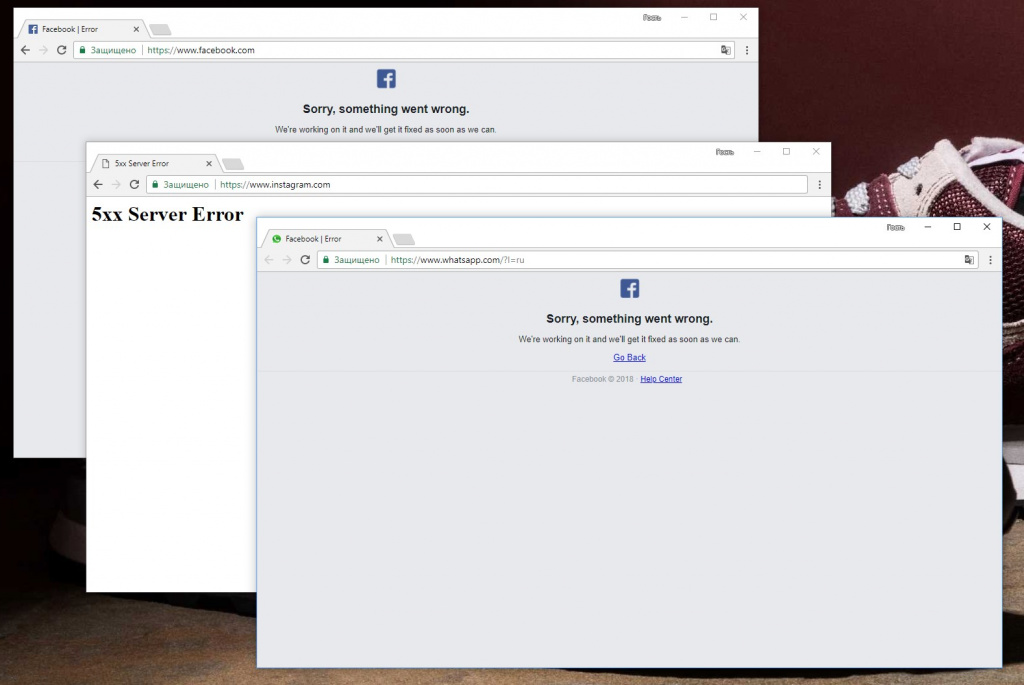Click the guest profile label in Instagram window

(724, 151)
